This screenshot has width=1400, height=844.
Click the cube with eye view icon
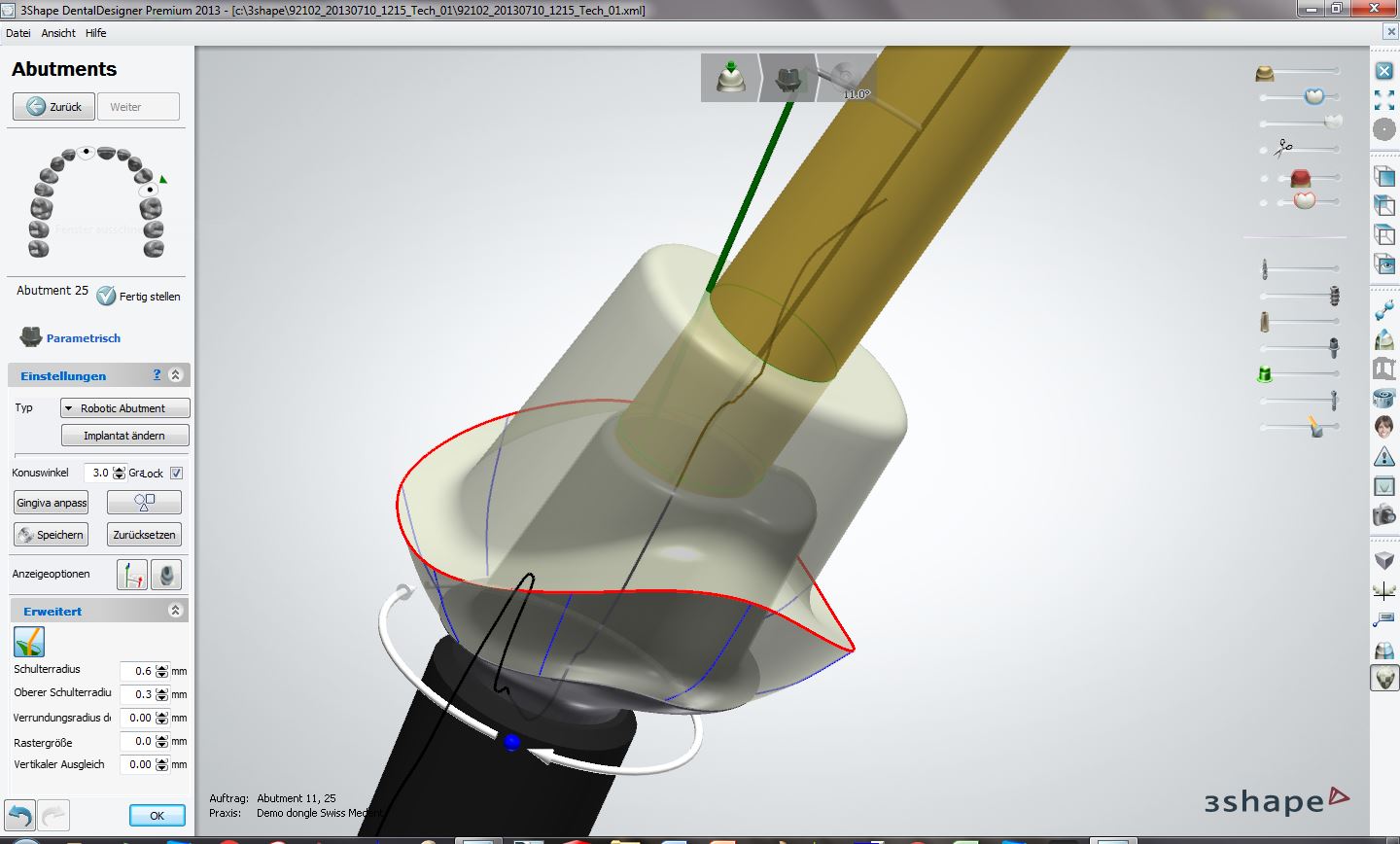1384,264
